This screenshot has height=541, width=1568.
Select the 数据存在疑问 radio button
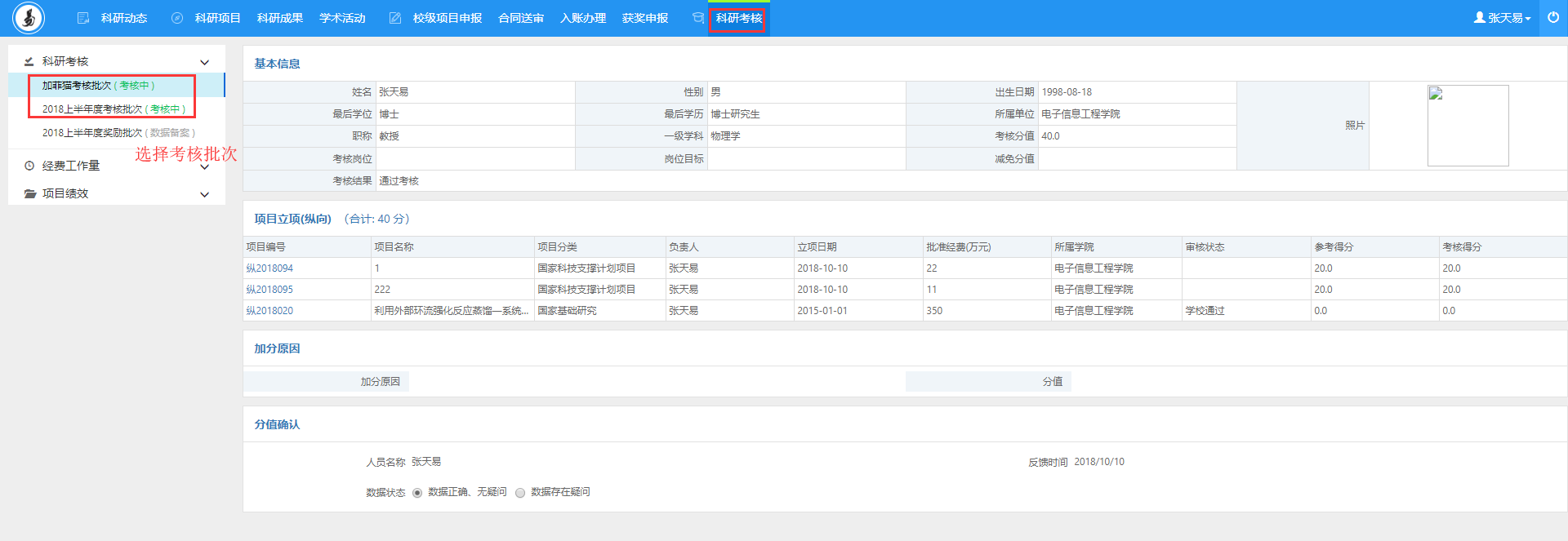pyautogui.click(x=520, y=493)
